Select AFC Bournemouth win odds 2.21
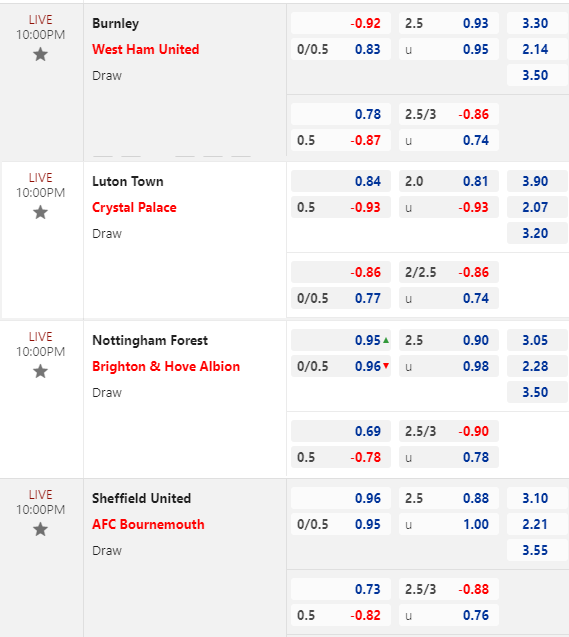 point(537,524)
